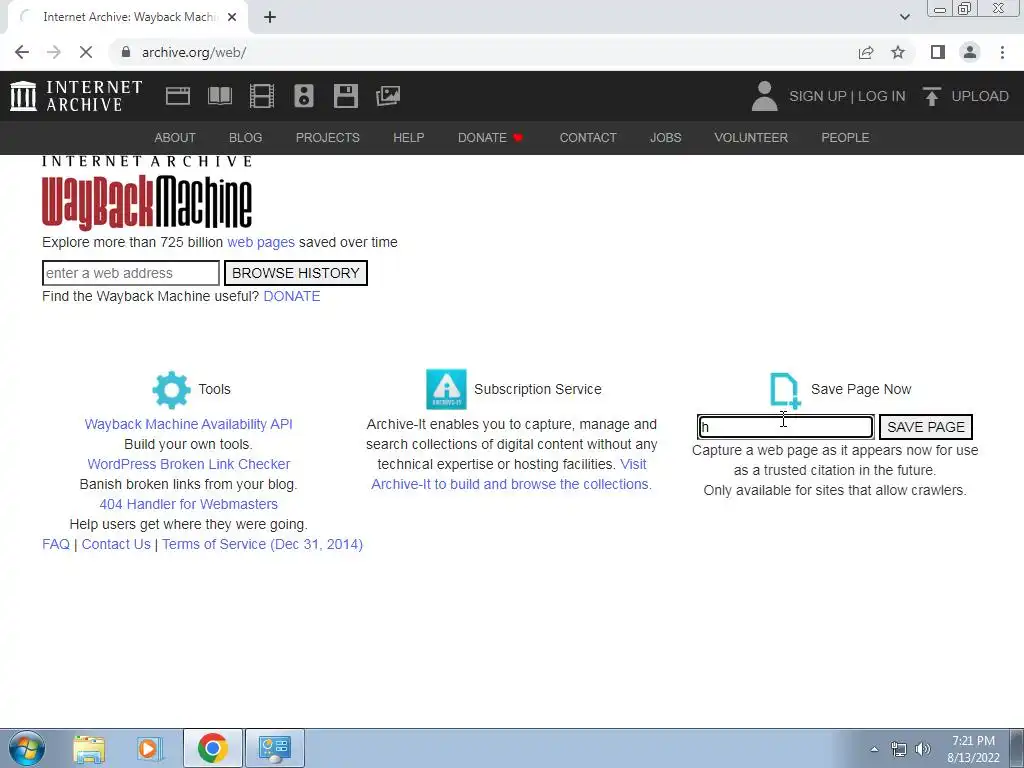Image resolution: width=1024 pixels, height=768 pixels.
Task: Click DONATE link below search box
Action: (292, 296)
